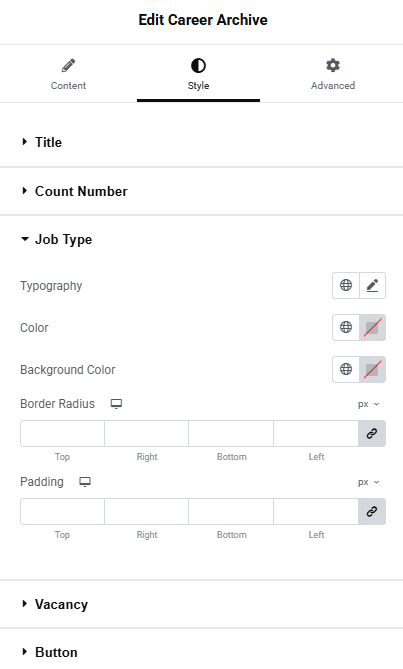The image size is (403, 669).
Task: Toggle Padding linked values chain icon
Action: [x=372, y=511]
